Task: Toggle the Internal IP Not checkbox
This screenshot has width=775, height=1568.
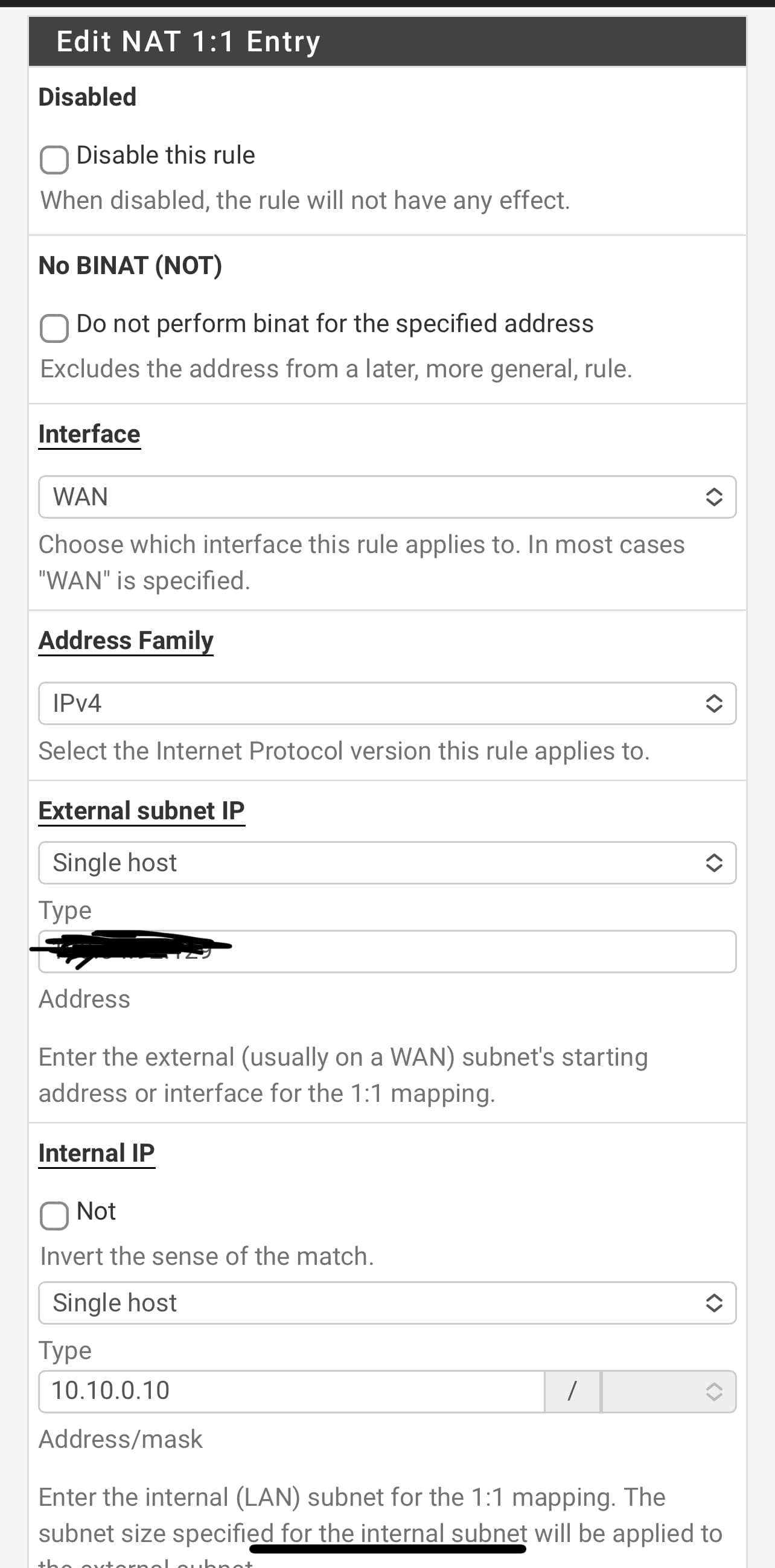Action: pos(54,1215)
